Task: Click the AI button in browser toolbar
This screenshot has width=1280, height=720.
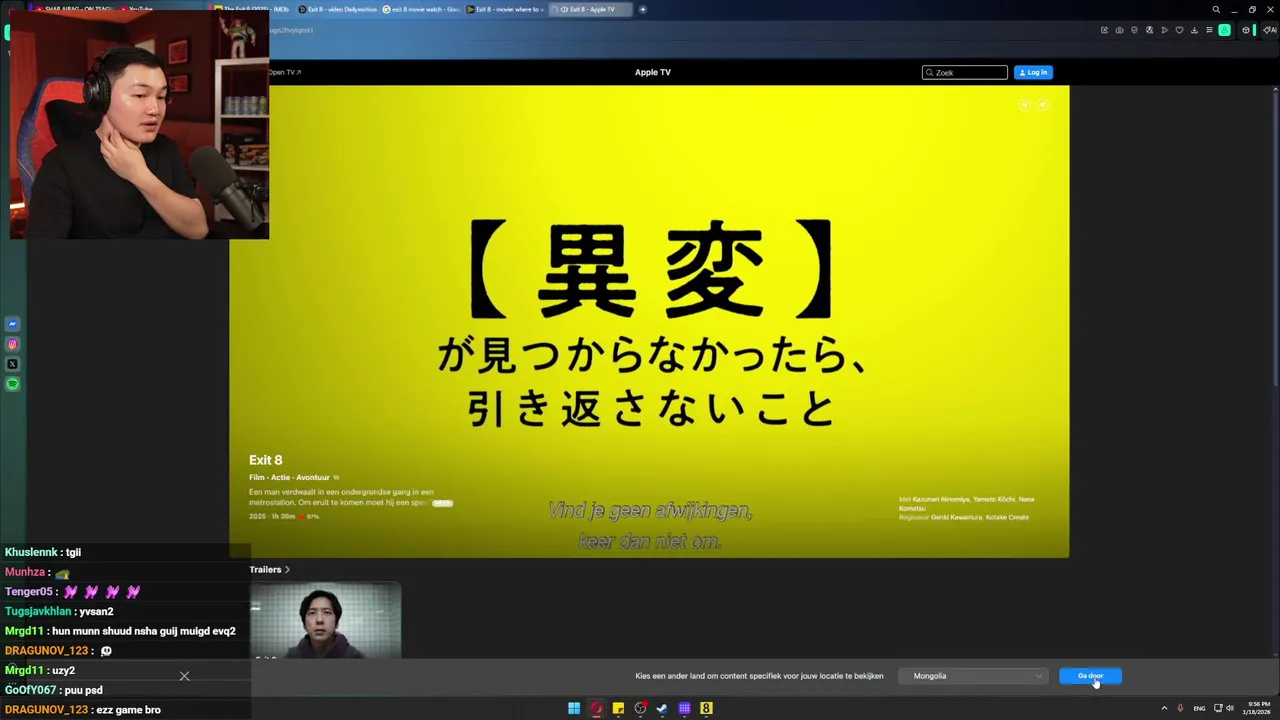Action: (x=1269, y=30)
